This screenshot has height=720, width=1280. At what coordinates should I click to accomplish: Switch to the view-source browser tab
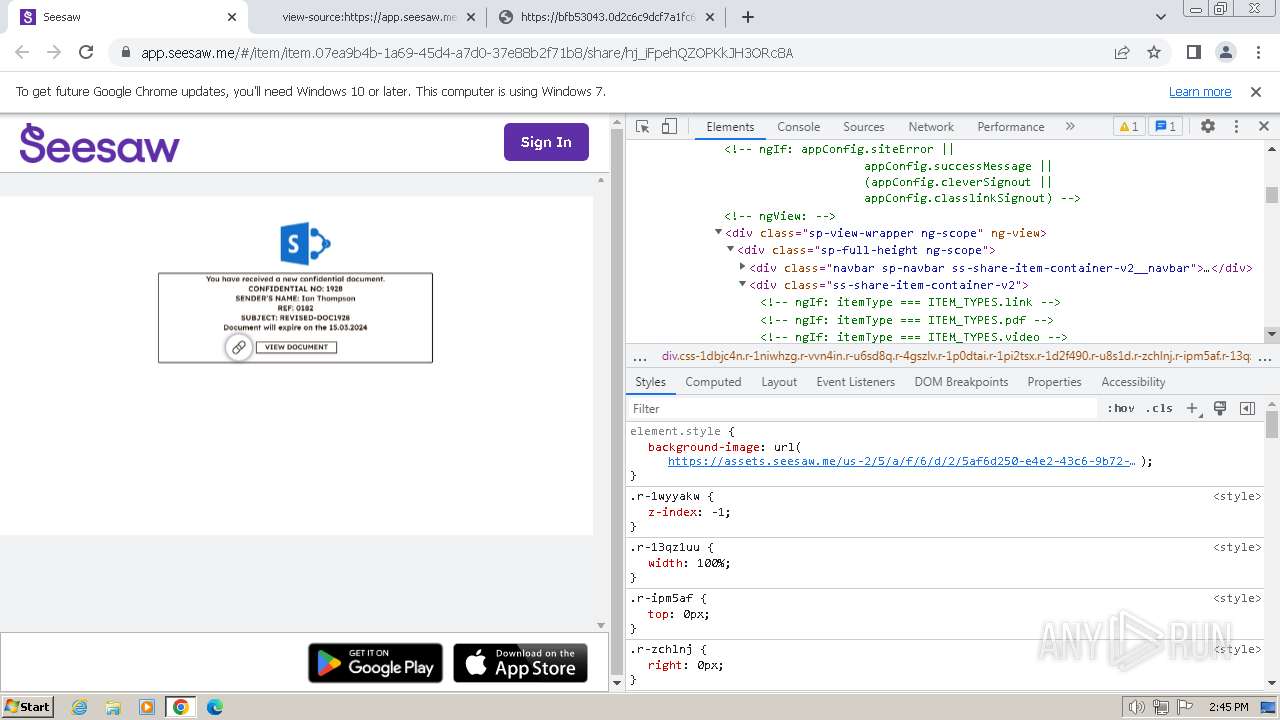[369, 17]
